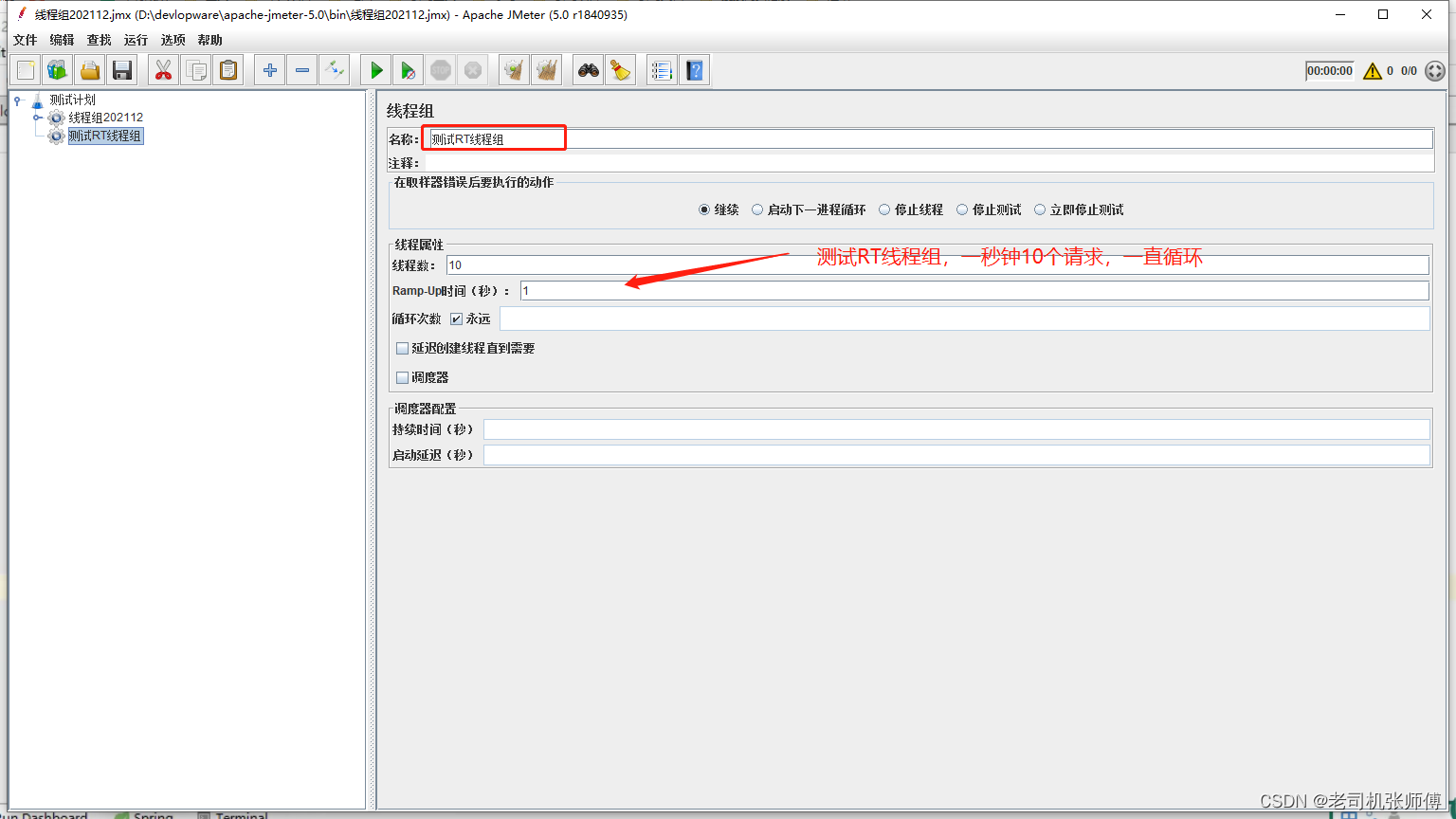This screenshot has width=1456, height=819.
Task: Select the 立即停止测试 radio option
Action: tap(1040, 209)
